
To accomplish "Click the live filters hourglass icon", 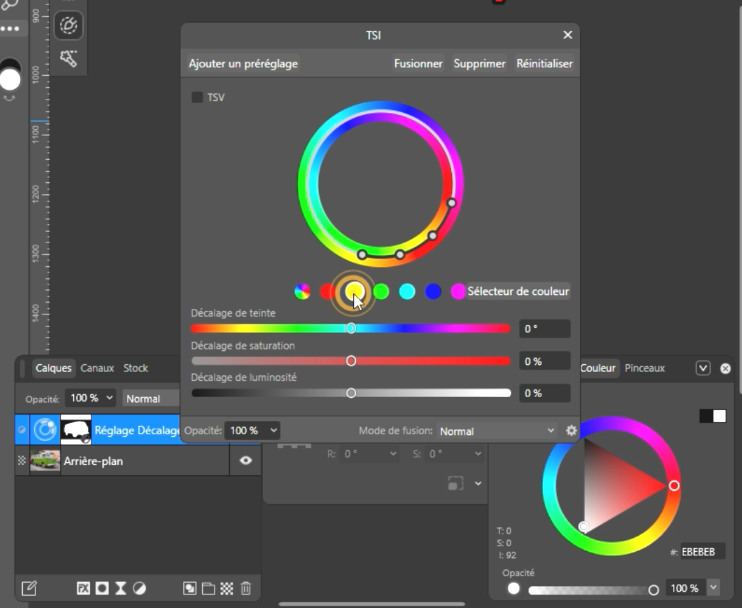I will (x=120, y=588).
